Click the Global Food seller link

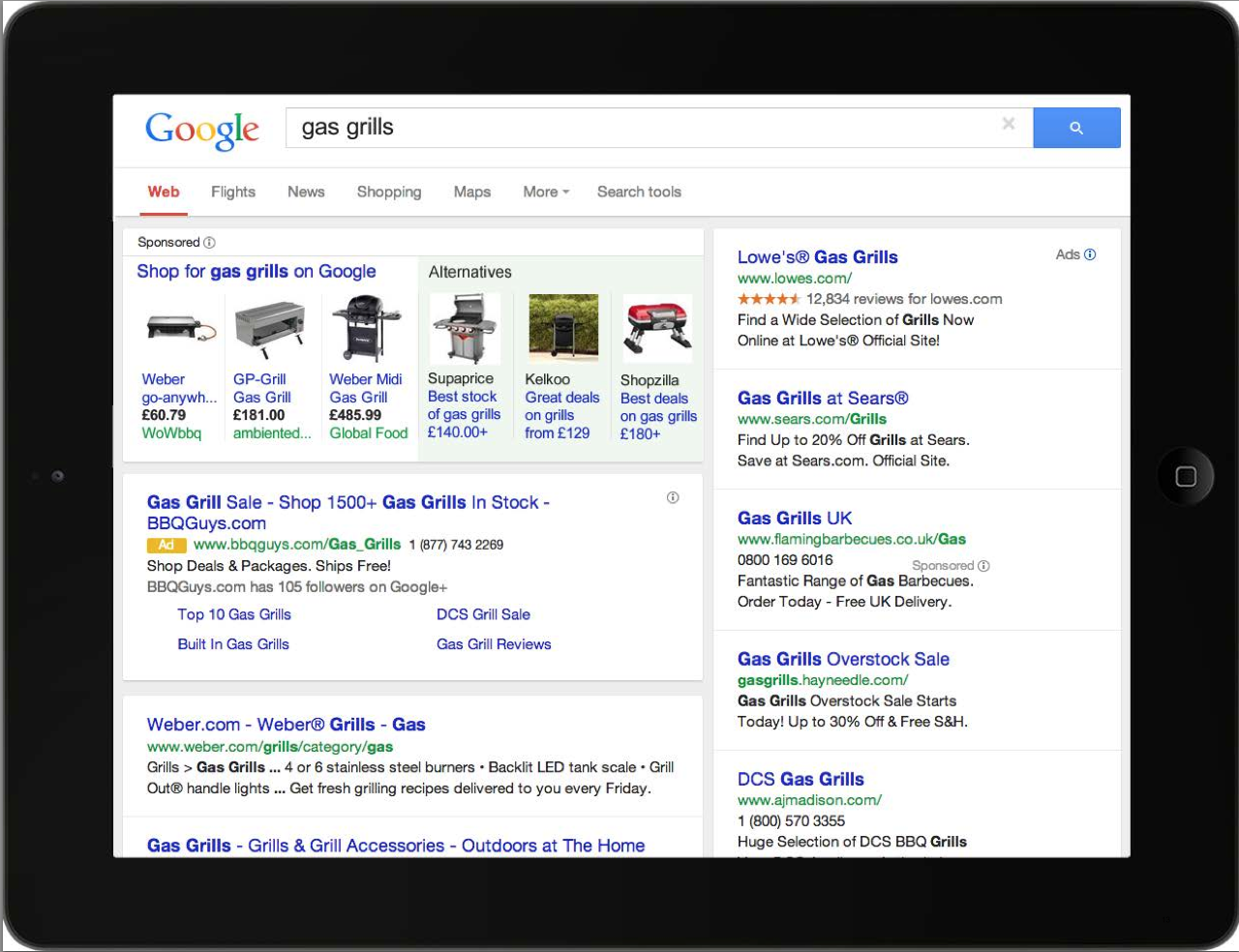click(x=369, y=433)
